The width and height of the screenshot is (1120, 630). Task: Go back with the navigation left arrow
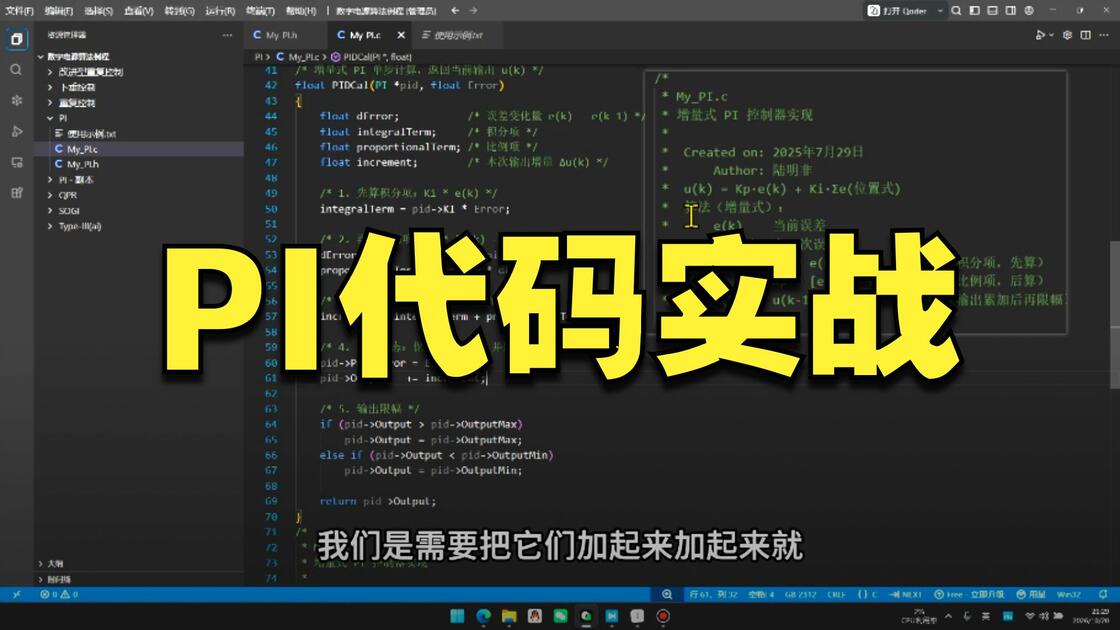point(455,11)
